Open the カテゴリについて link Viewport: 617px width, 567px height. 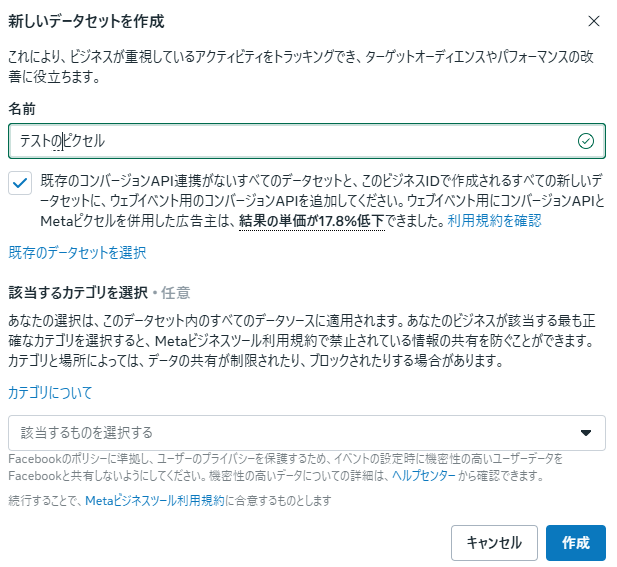click(50, 393)
